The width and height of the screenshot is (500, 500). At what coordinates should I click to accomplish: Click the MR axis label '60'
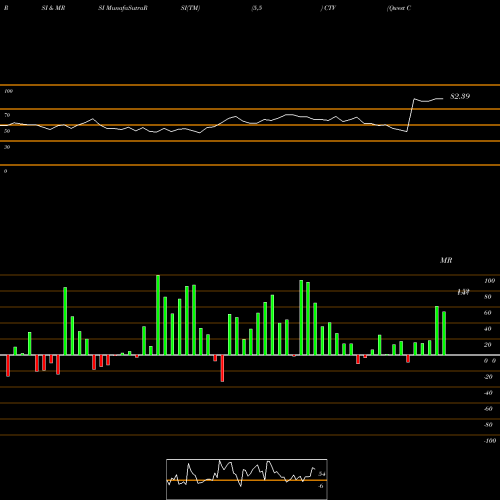pos(488,313)
